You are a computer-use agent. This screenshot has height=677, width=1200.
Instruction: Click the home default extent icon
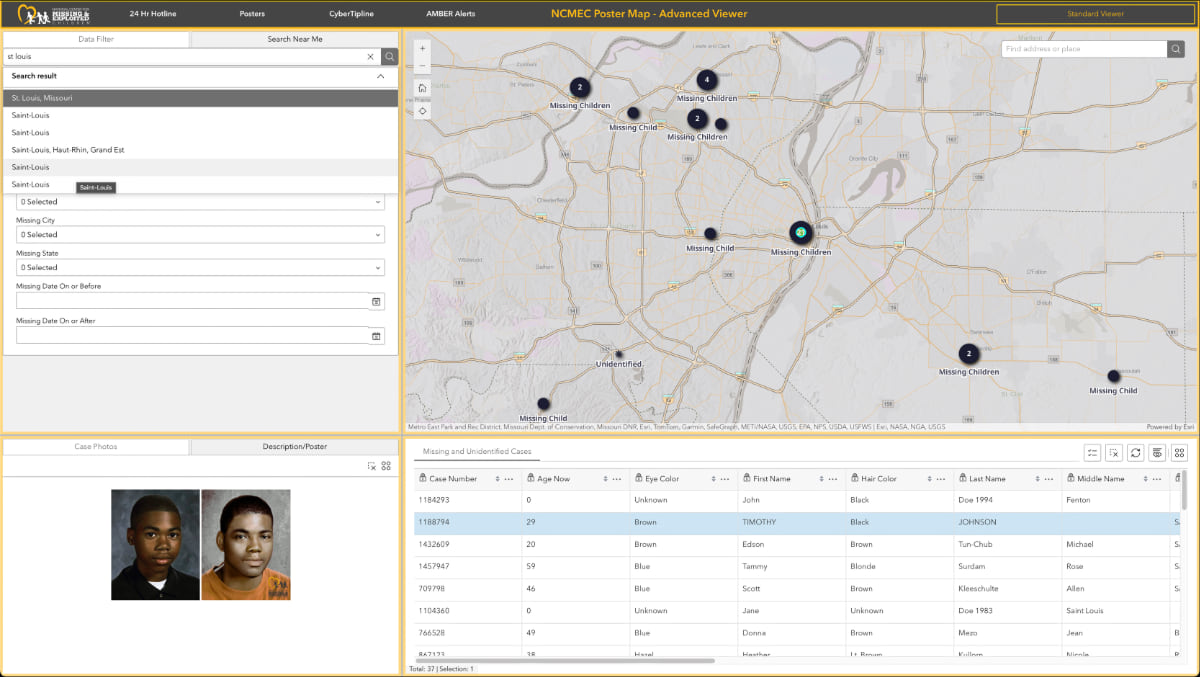(x=421, y=88)
